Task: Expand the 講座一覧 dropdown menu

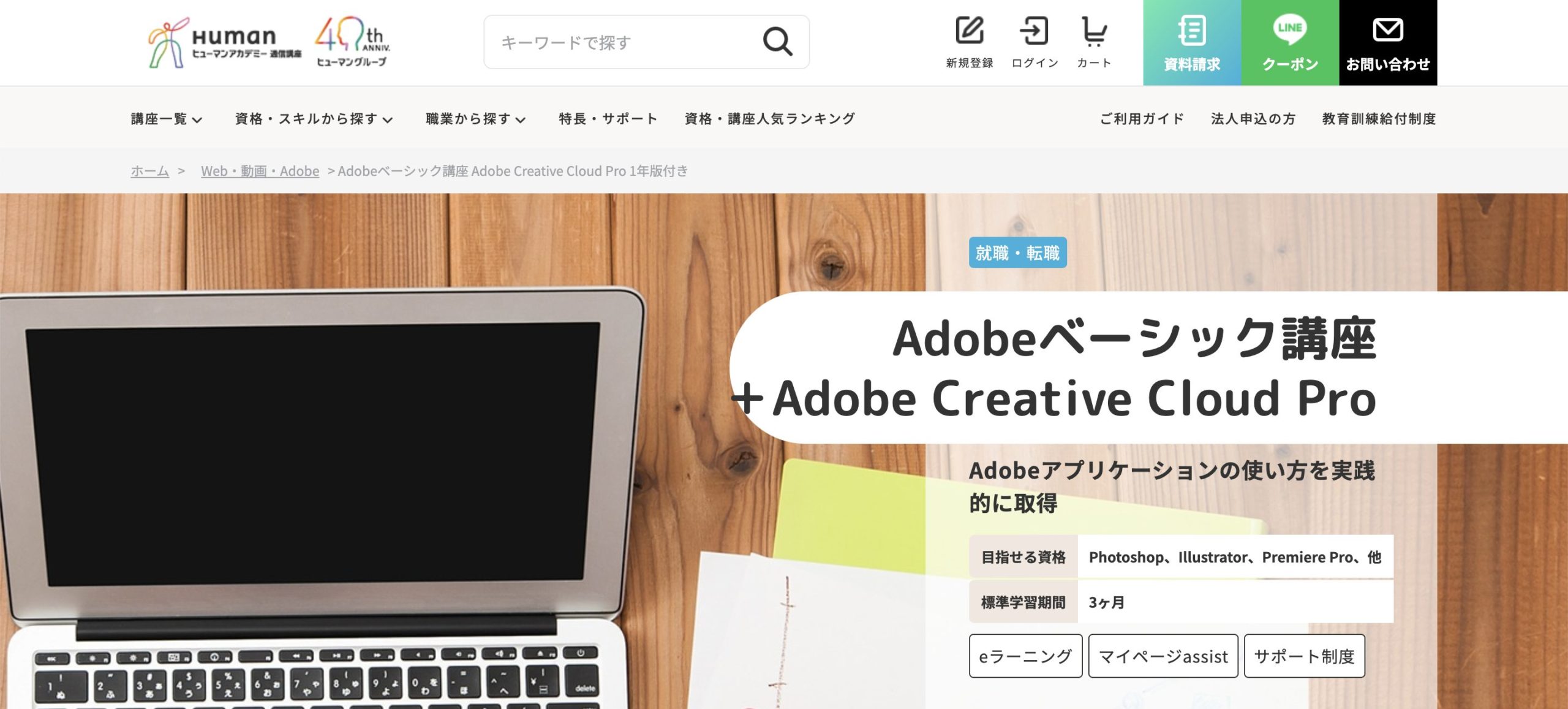Action: tap(167, 119)
